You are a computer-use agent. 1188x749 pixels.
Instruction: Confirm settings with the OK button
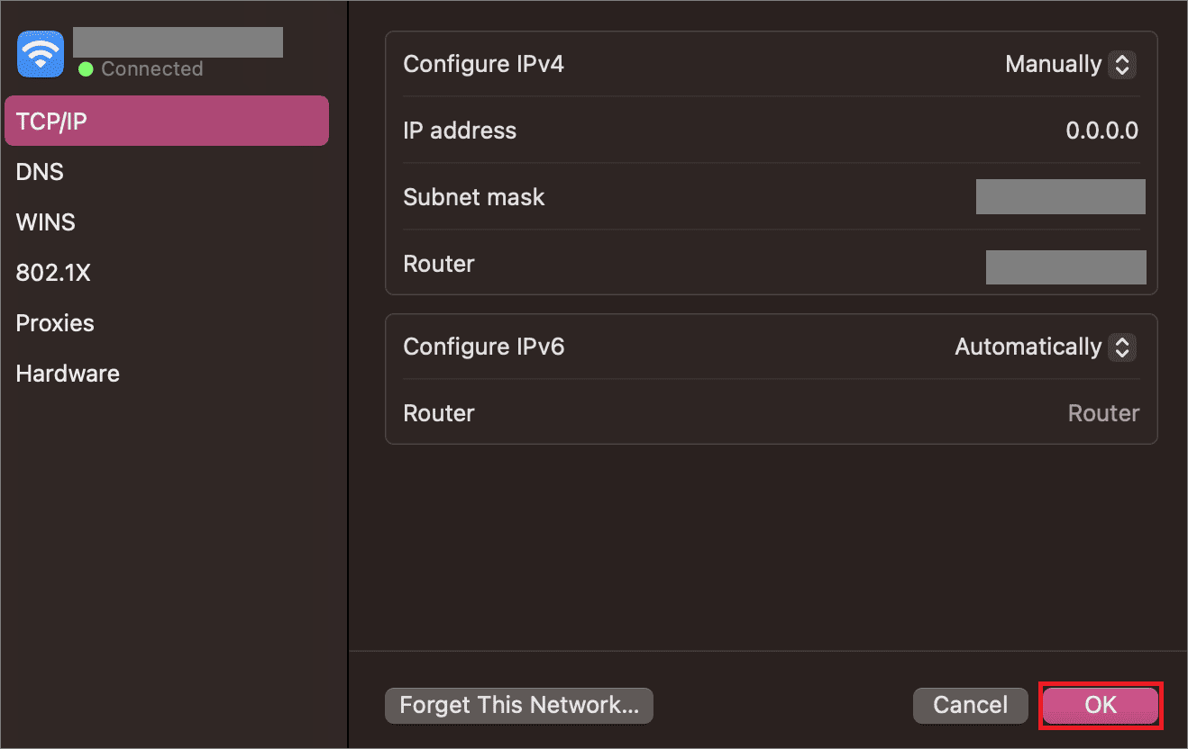(1099, 705)
